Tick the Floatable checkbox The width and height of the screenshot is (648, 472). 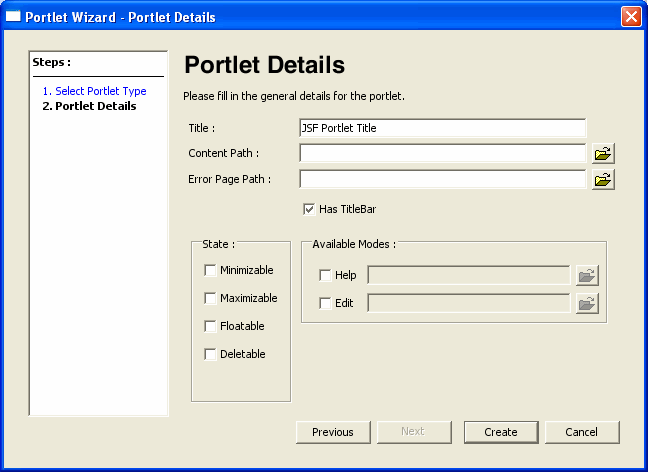210,326
